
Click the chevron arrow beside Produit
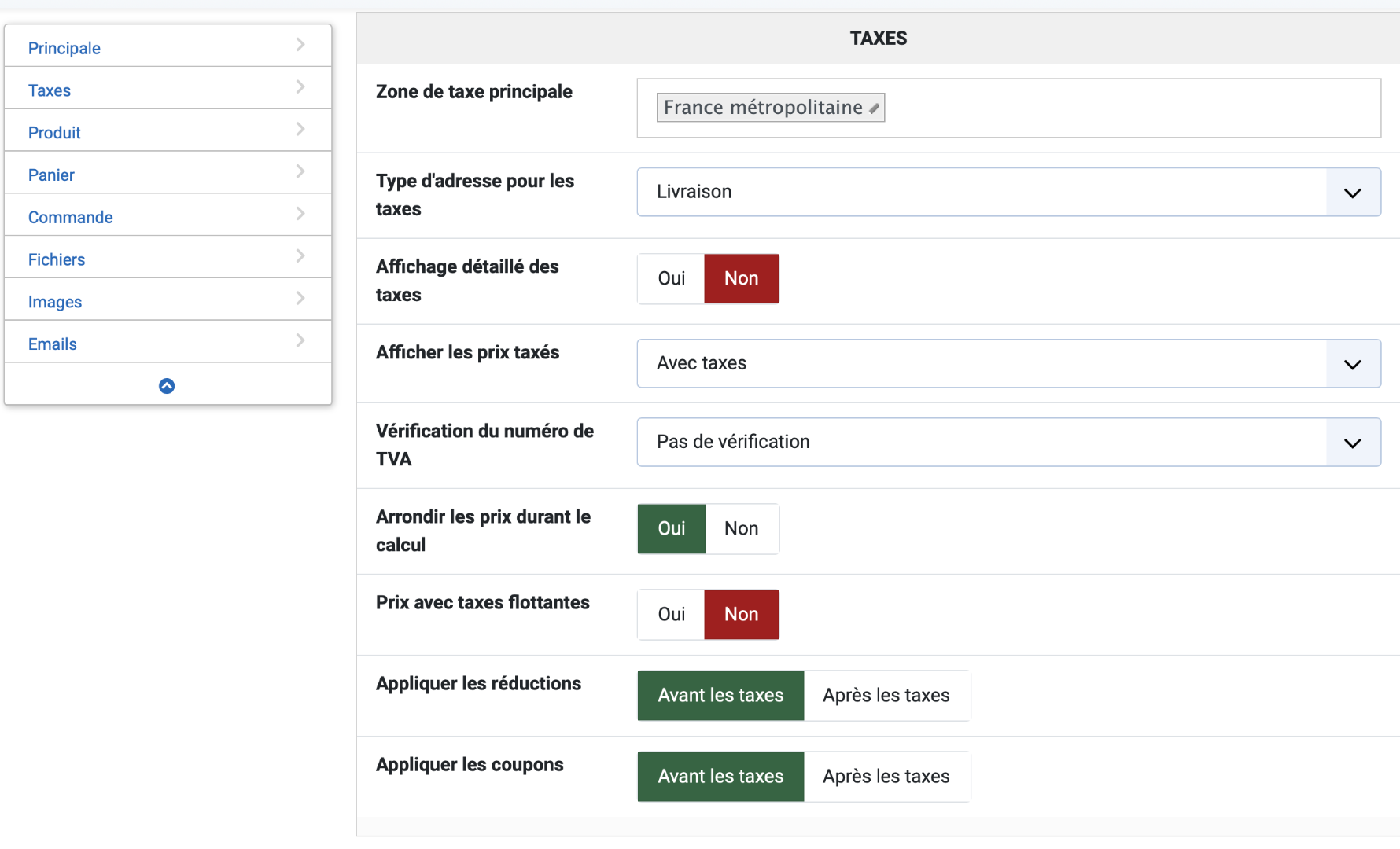click(300, 129)
